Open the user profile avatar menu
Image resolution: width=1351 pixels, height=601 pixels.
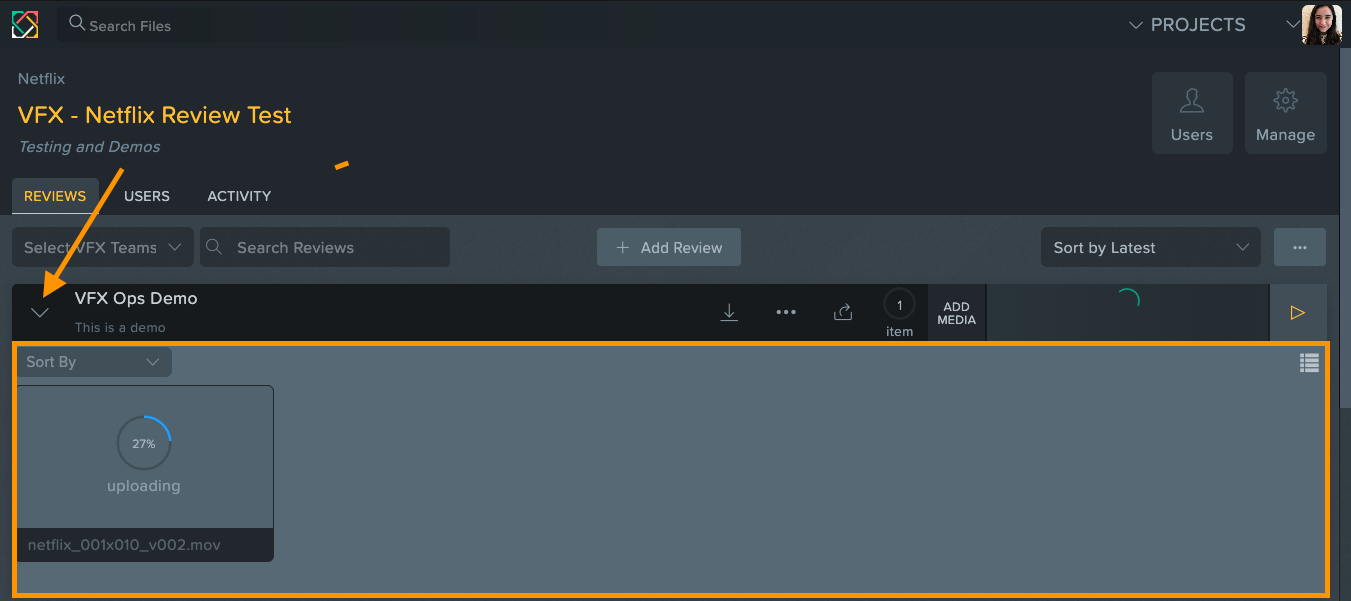(x=1321, y=25)
